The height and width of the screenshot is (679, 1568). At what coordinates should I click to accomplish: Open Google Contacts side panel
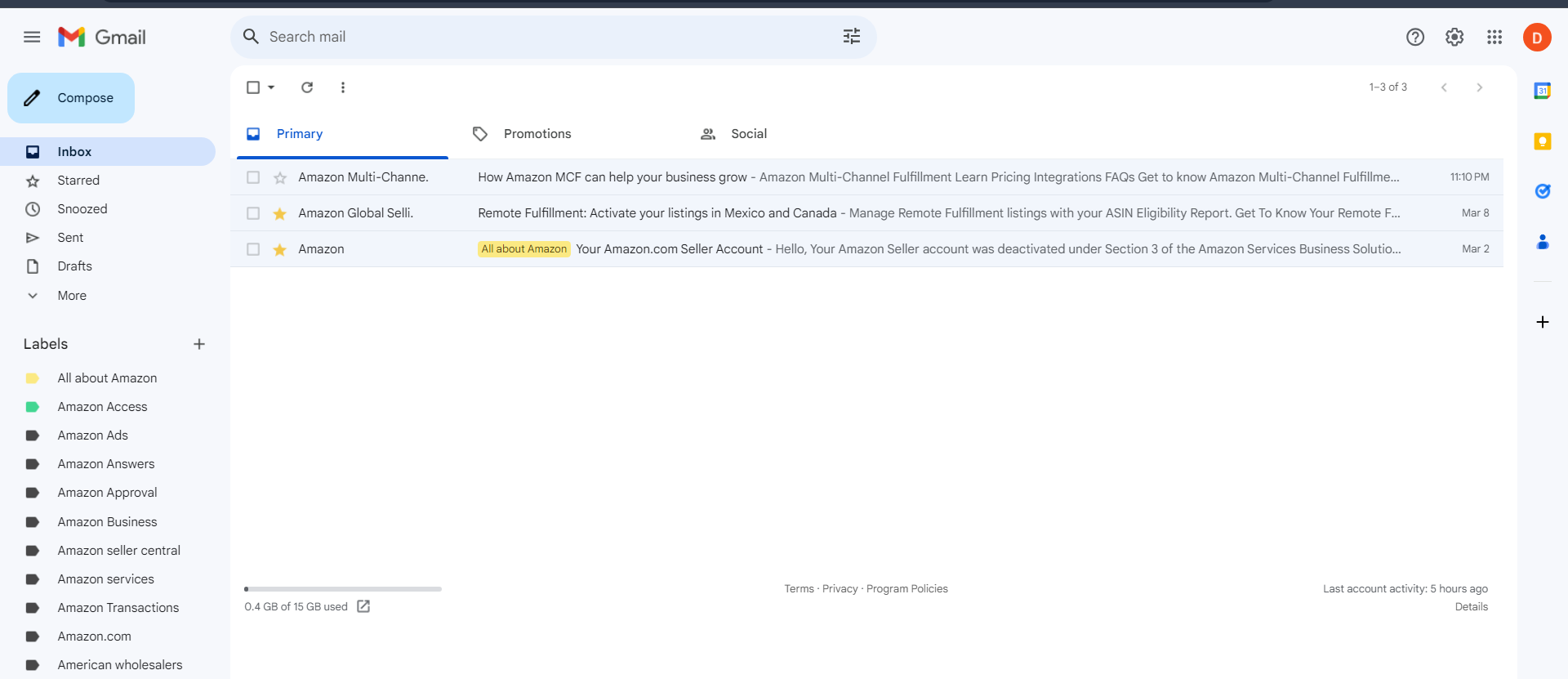point(1543,242)
